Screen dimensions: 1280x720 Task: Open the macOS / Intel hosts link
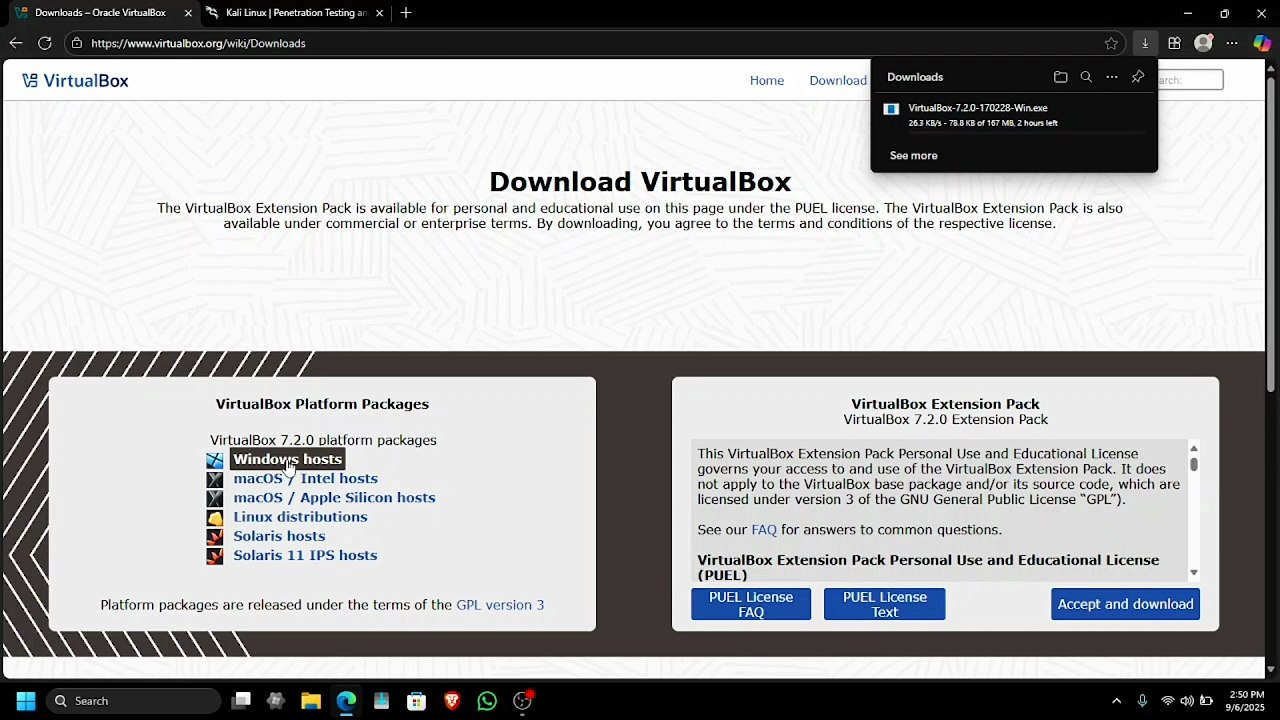(305, 479)
